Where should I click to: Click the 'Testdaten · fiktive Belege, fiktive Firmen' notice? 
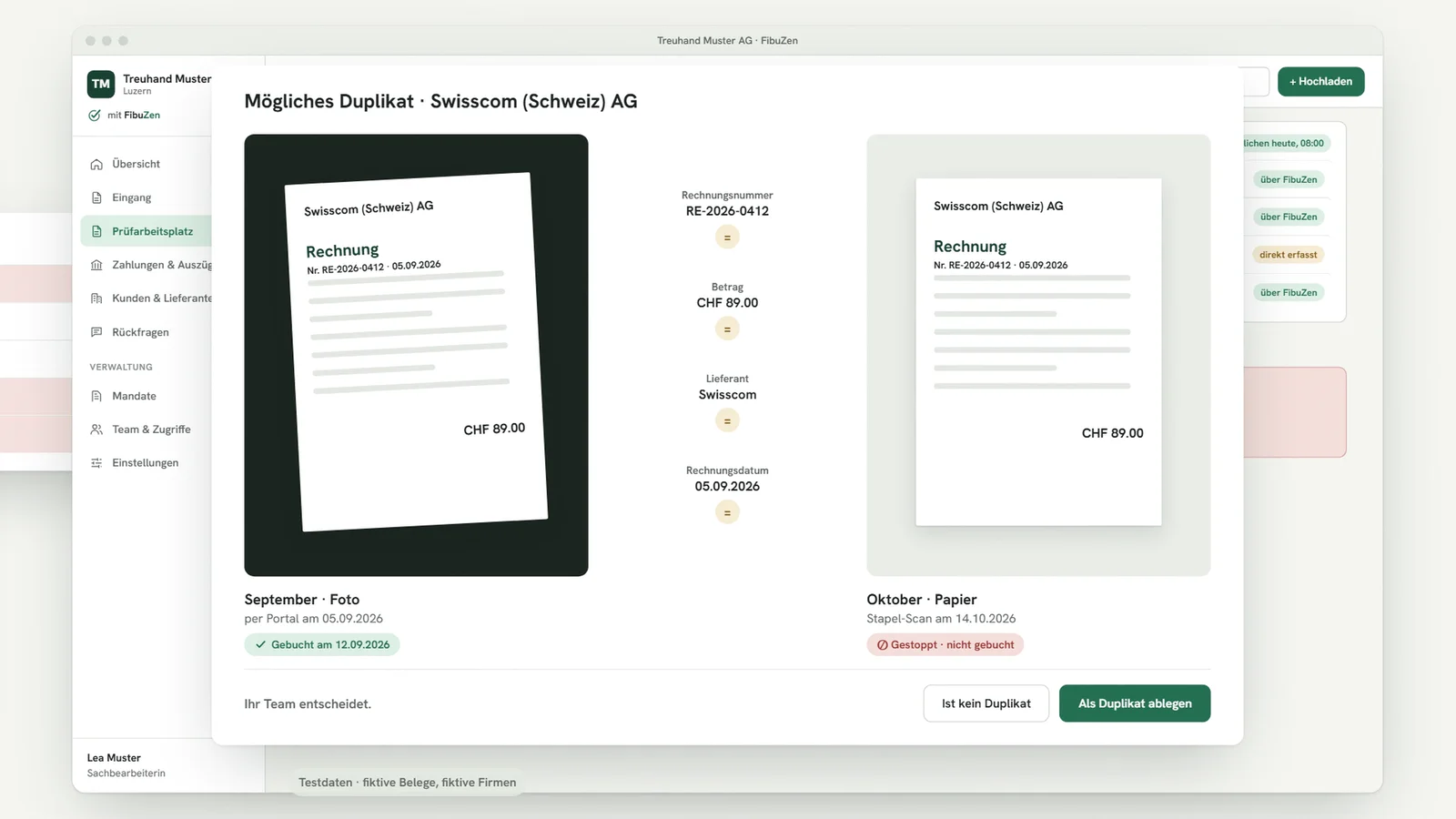click(407, 783)
